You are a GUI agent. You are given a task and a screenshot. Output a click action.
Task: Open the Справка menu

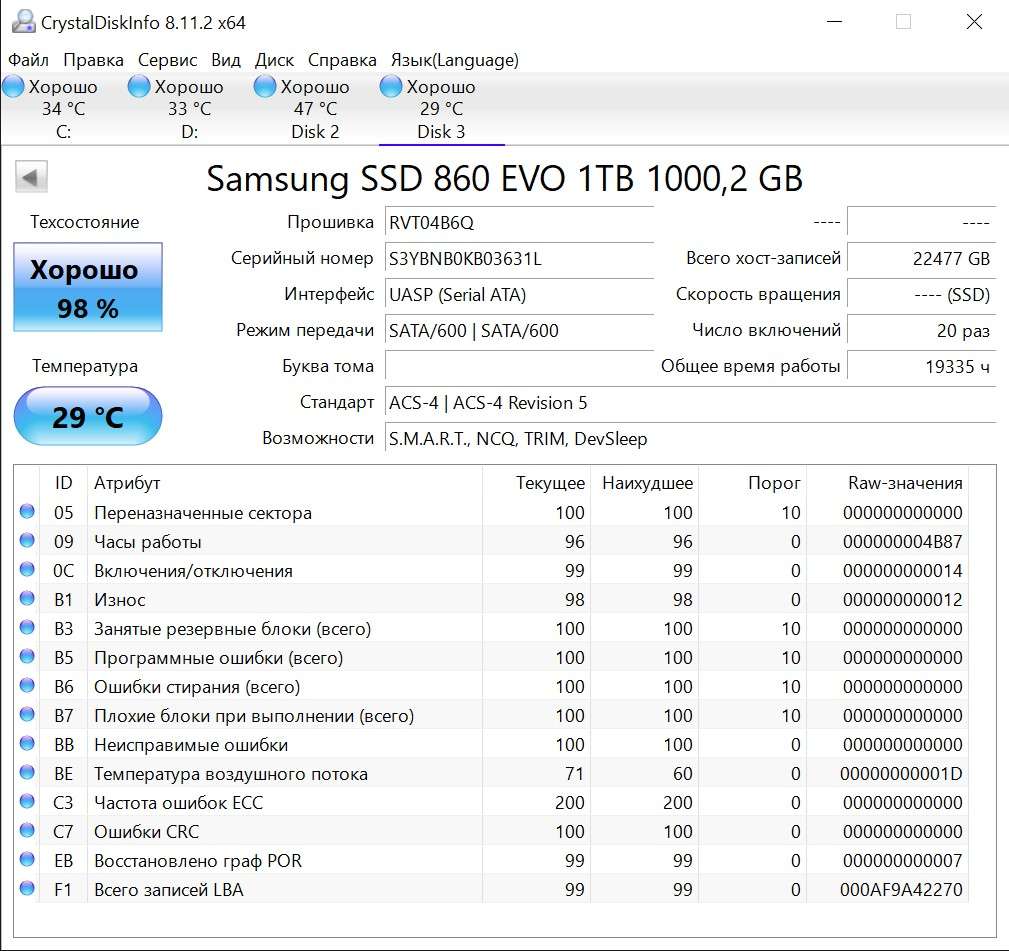pyautogui.click(x=342, y=60)
